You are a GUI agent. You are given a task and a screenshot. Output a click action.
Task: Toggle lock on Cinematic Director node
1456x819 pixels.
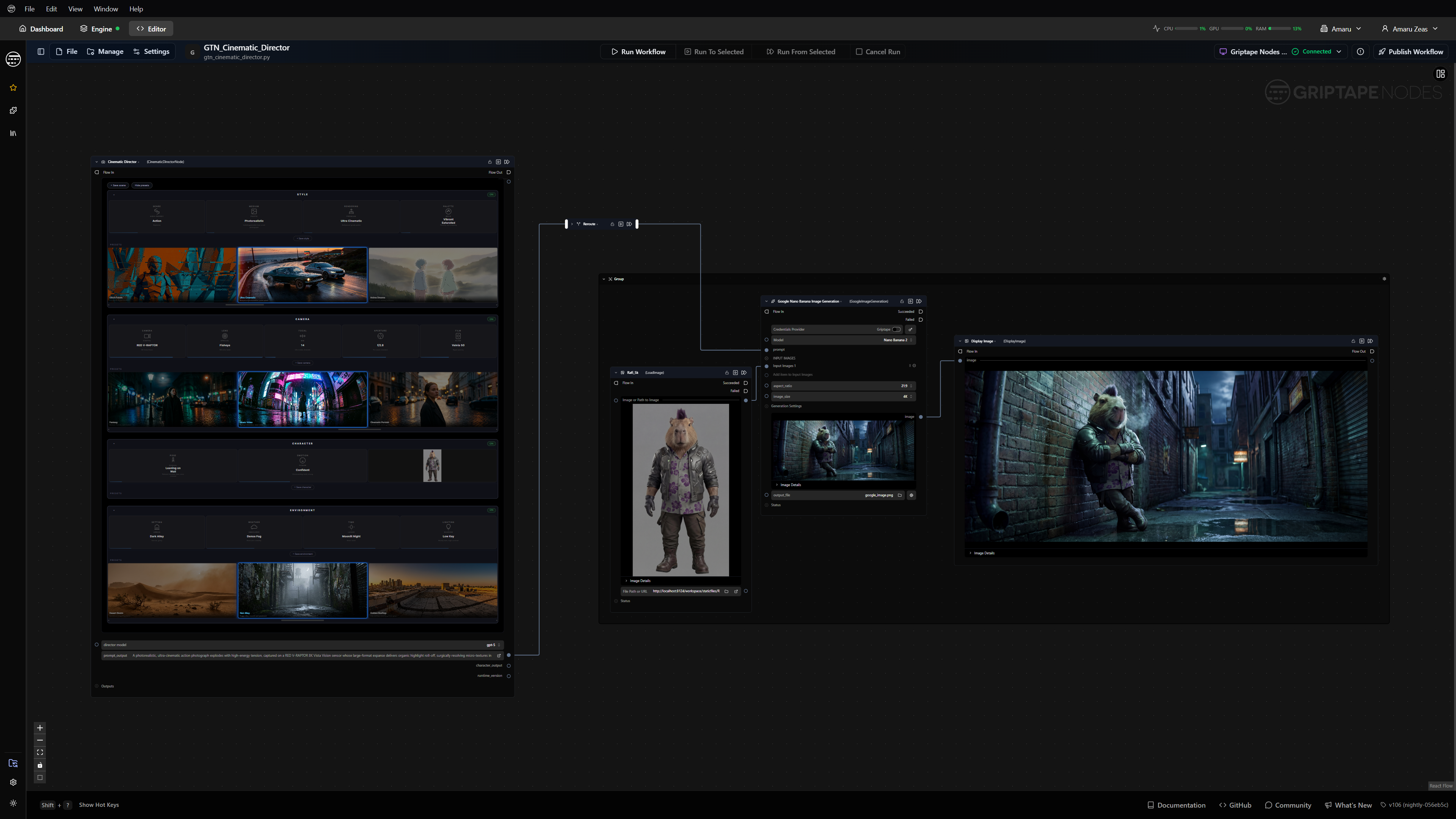point(490,162)
